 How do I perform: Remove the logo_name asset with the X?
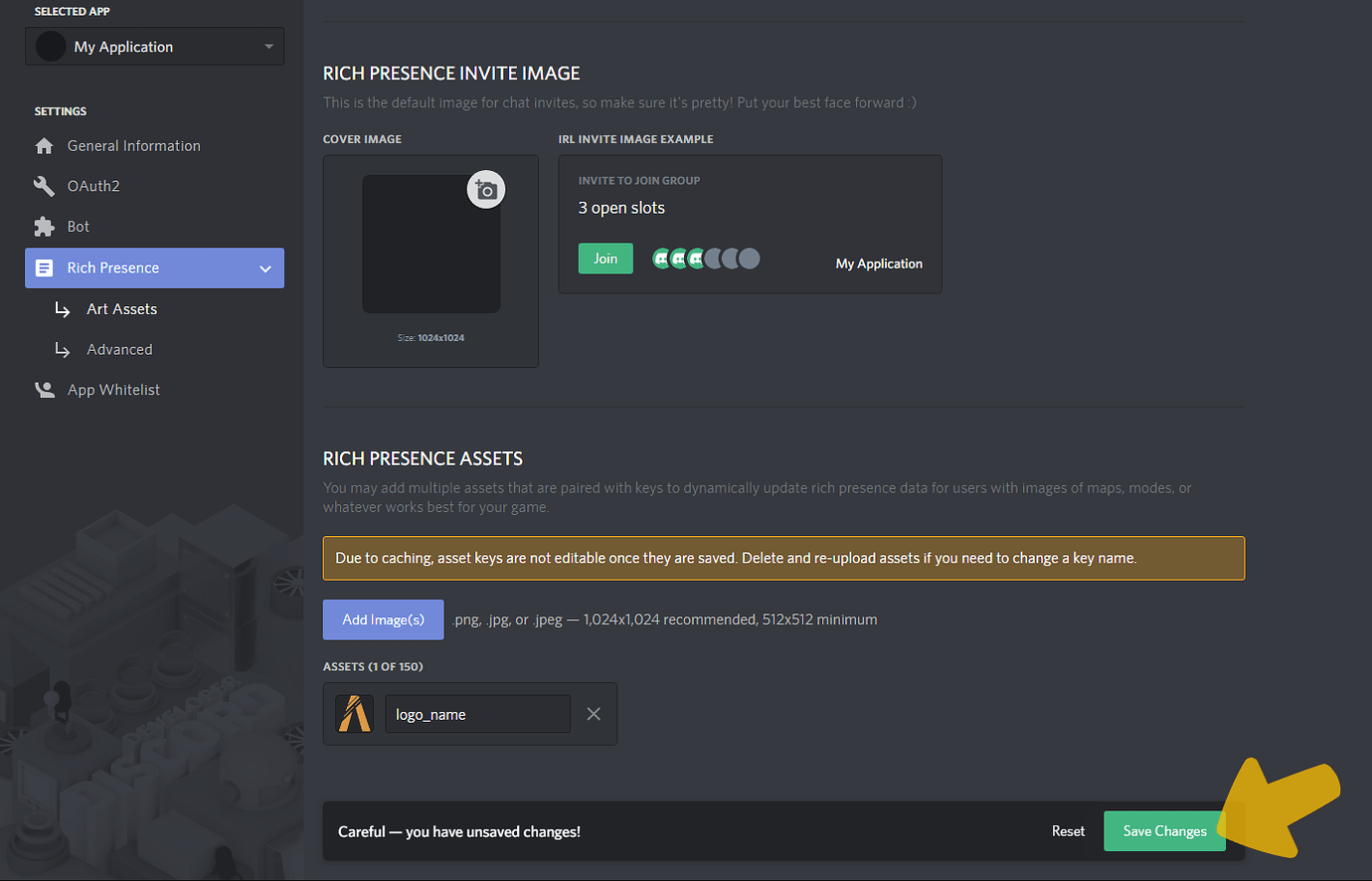pyautogui.click(x=594, y=713)
